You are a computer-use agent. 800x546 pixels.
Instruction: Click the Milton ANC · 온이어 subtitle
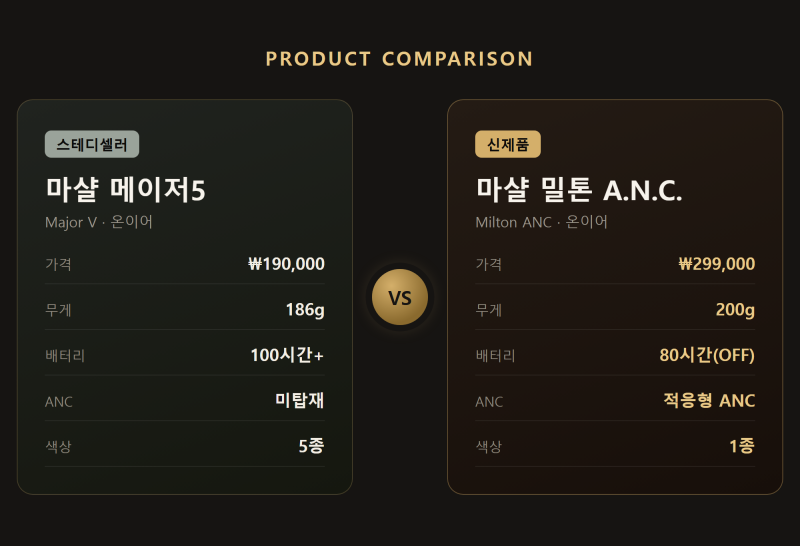click(x=541, y=222)
